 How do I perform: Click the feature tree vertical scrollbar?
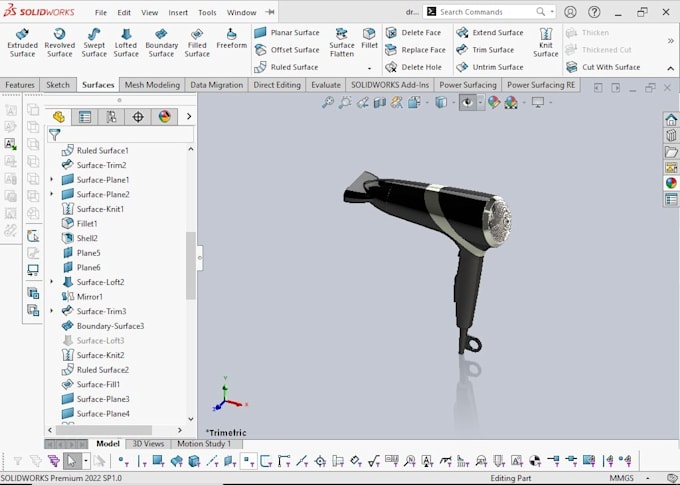(x=190, y=265)
